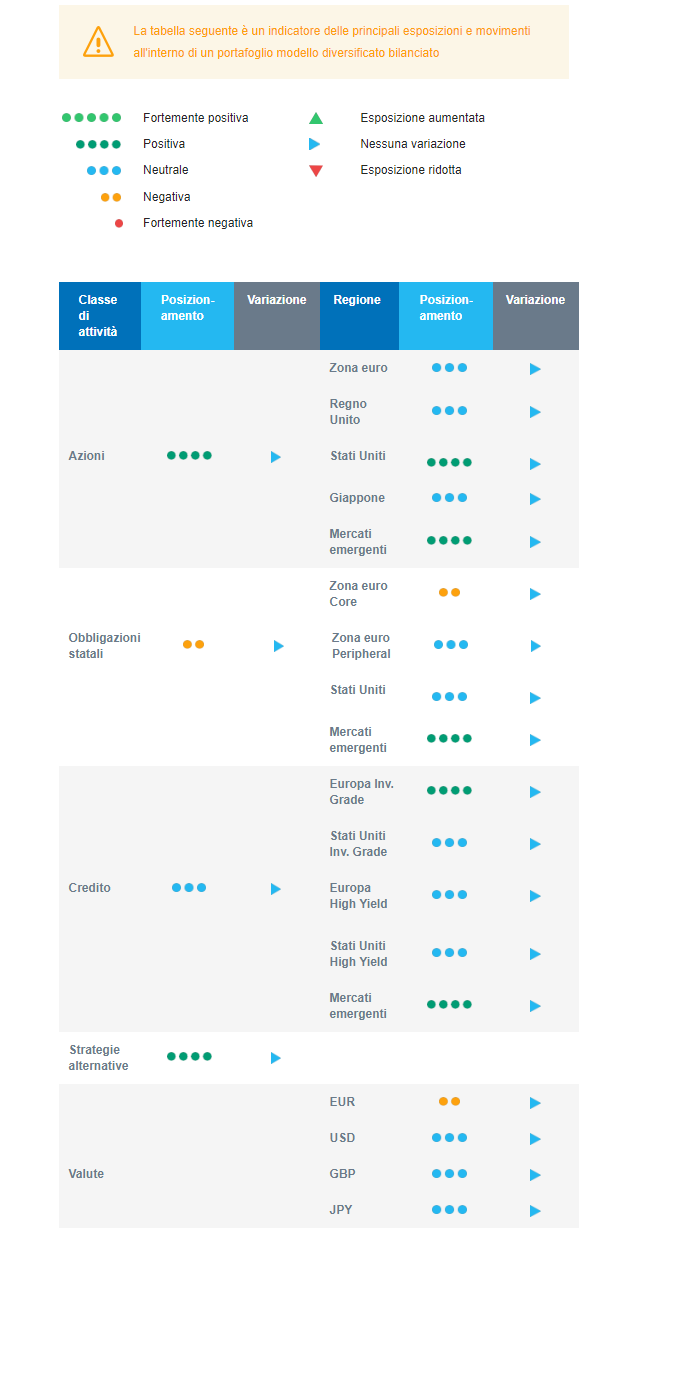Click the Fortemente positiva five green dots
The width and height of the screenshot is (700, 1400).
click(91, 118)
